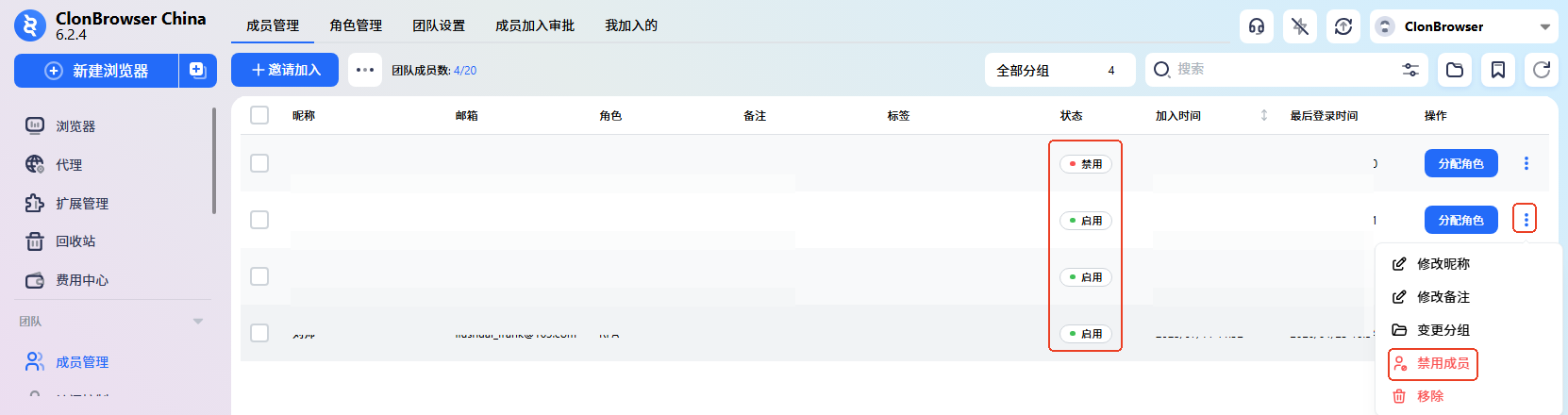Click 分配角色 in the 禁用 row
The image size is (1568, 415).
point(1460,163)
